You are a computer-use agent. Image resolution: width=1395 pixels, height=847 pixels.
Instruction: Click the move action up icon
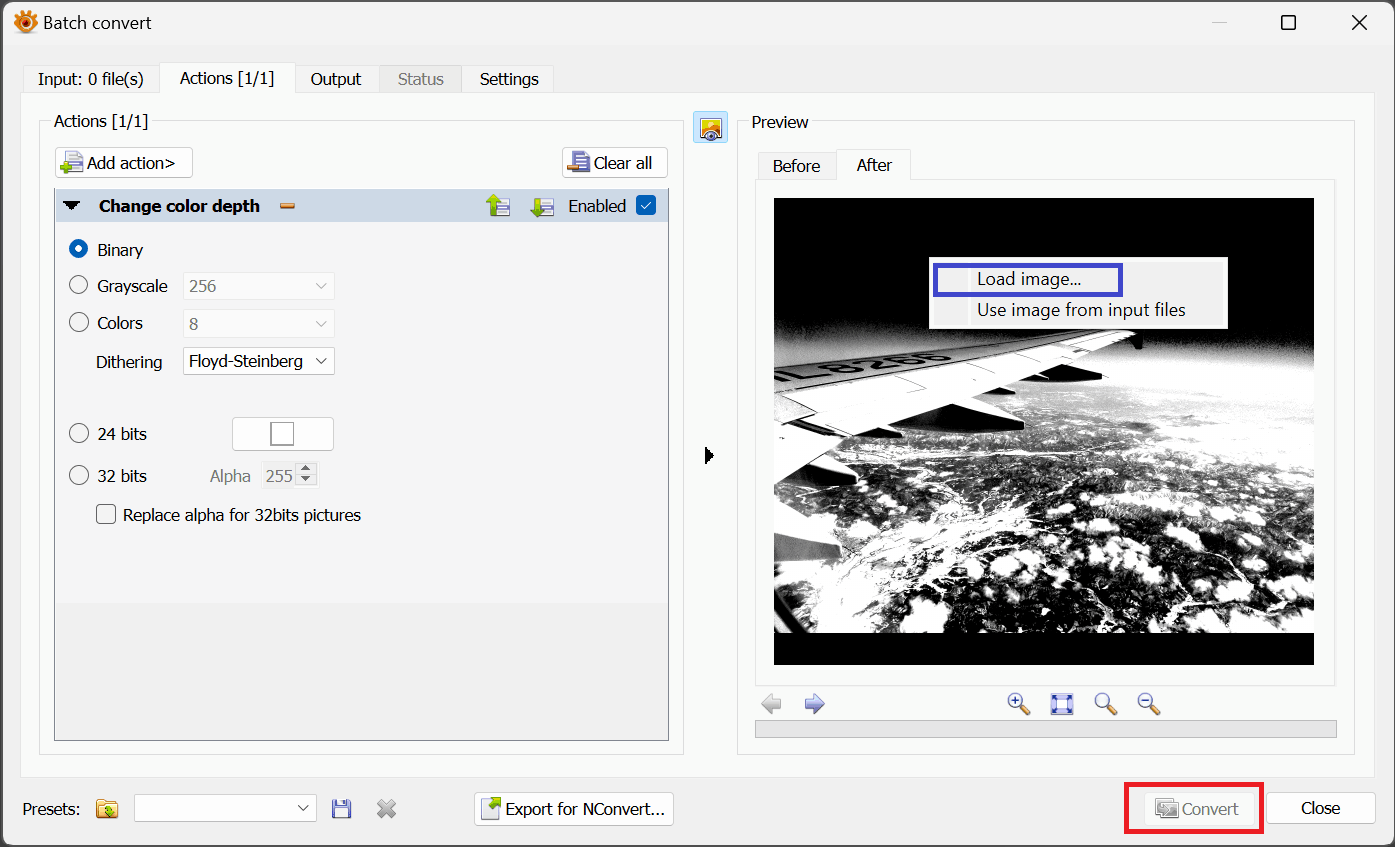498,206
